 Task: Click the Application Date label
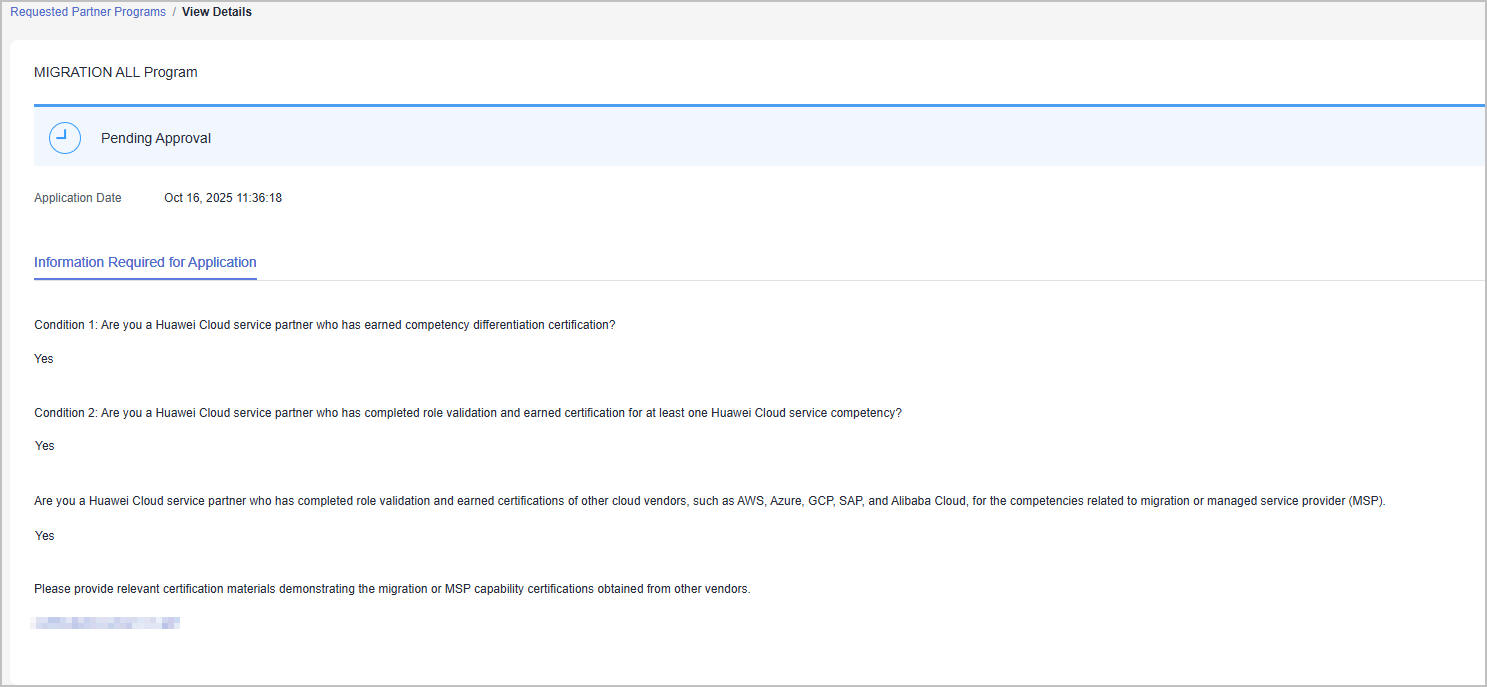[78, 198]
